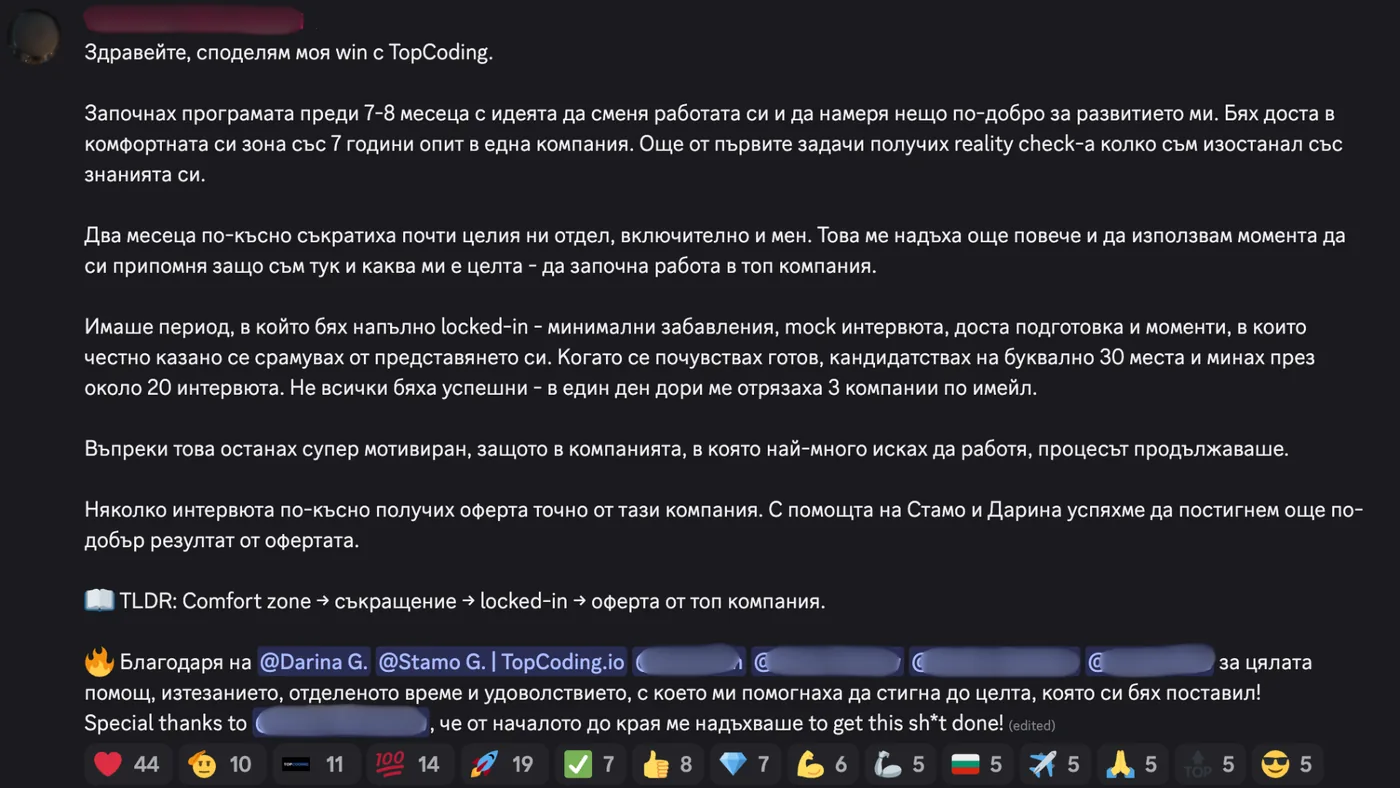Viewport: 1400px width, 788px height.
Task: Open the blurred author username above message
Action: click(194, 19)
